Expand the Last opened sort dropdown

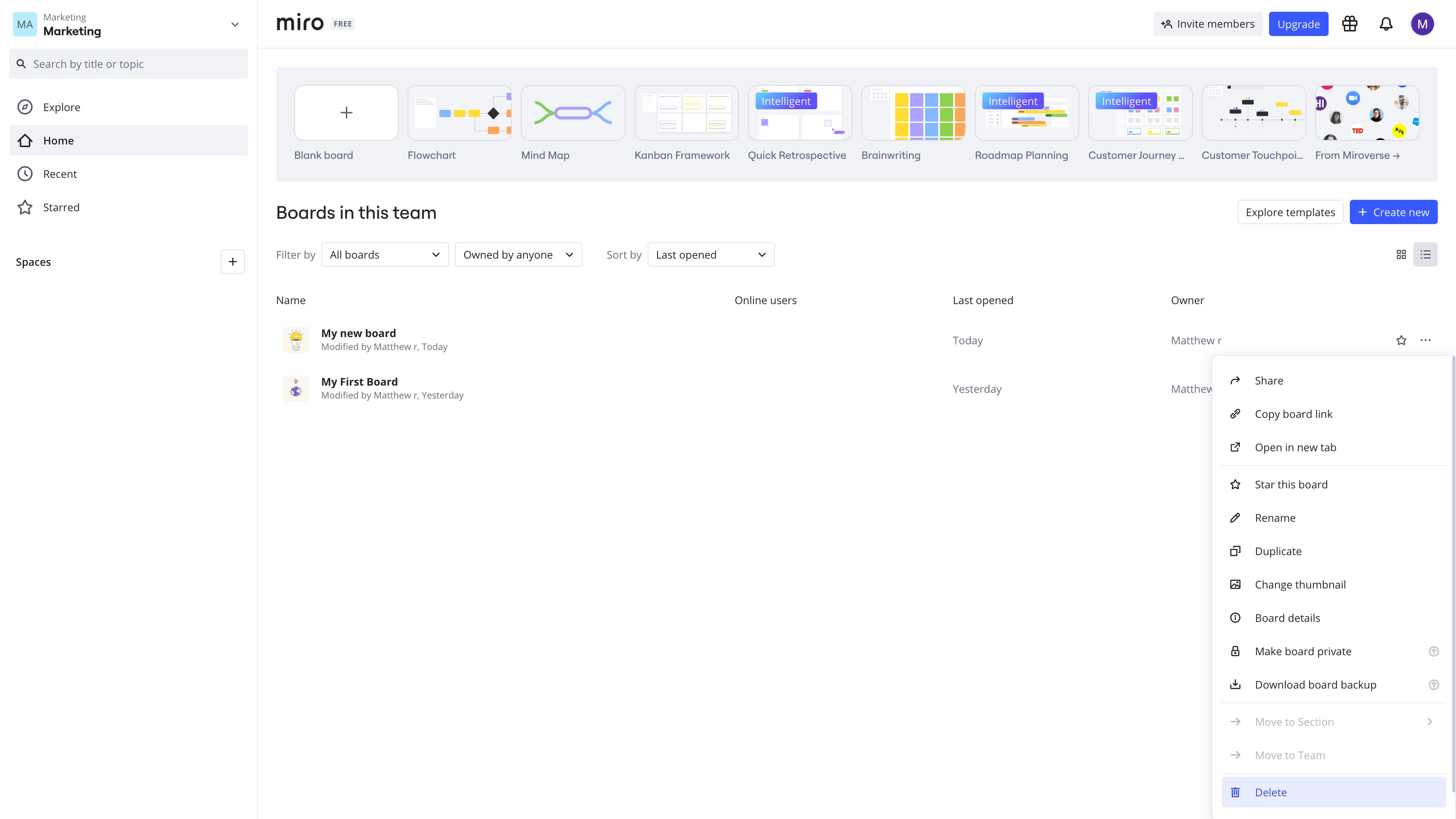(x=711, y=255)
